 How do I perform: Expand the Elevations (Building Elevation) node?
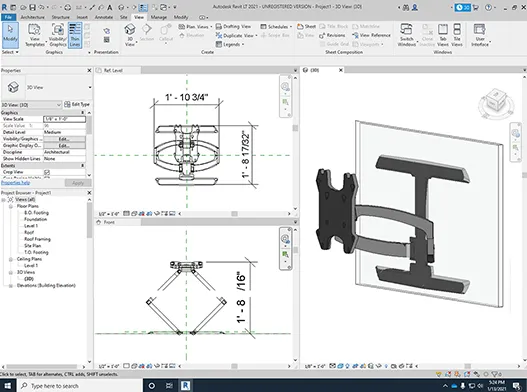click(x=11, y=286)
